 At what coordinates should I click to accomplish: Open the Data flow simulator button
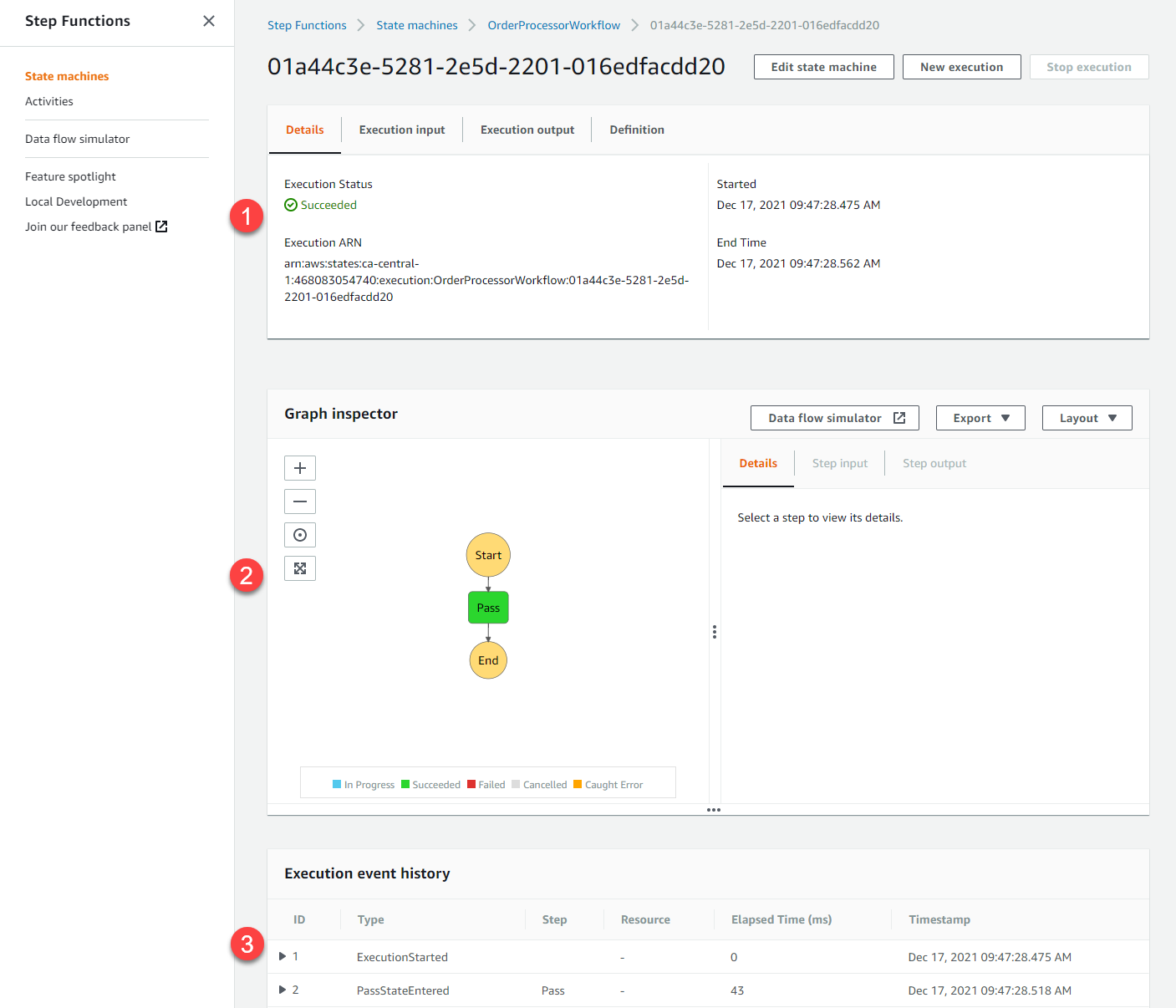pos(835,418)
